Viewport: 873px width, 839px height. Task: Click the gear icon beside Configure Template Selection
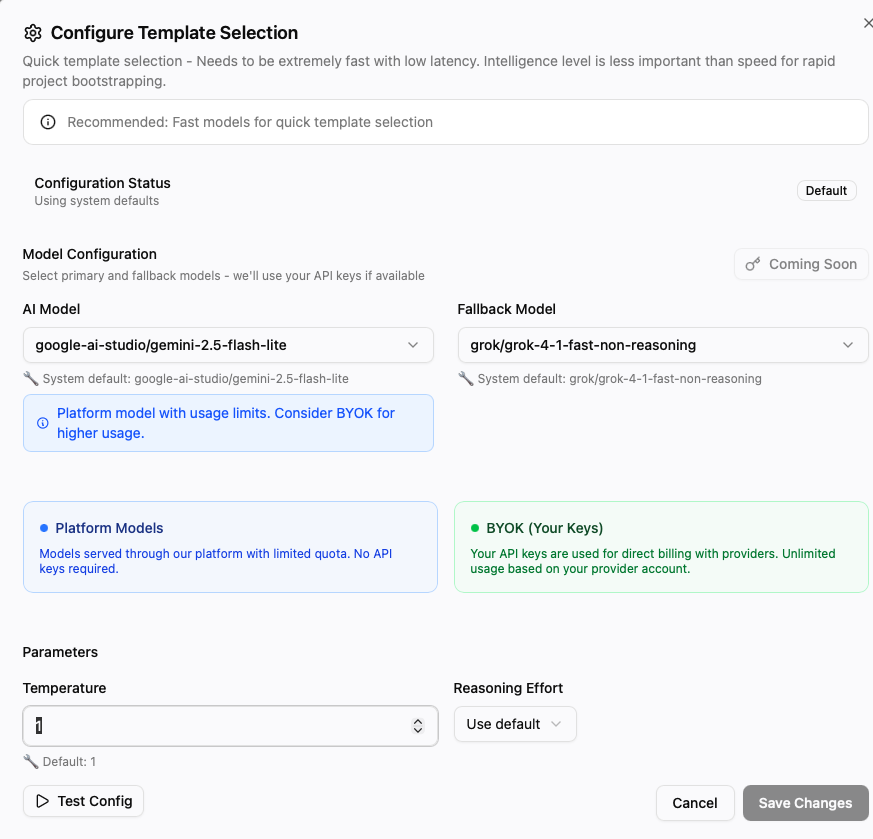[x=33, y=33]
